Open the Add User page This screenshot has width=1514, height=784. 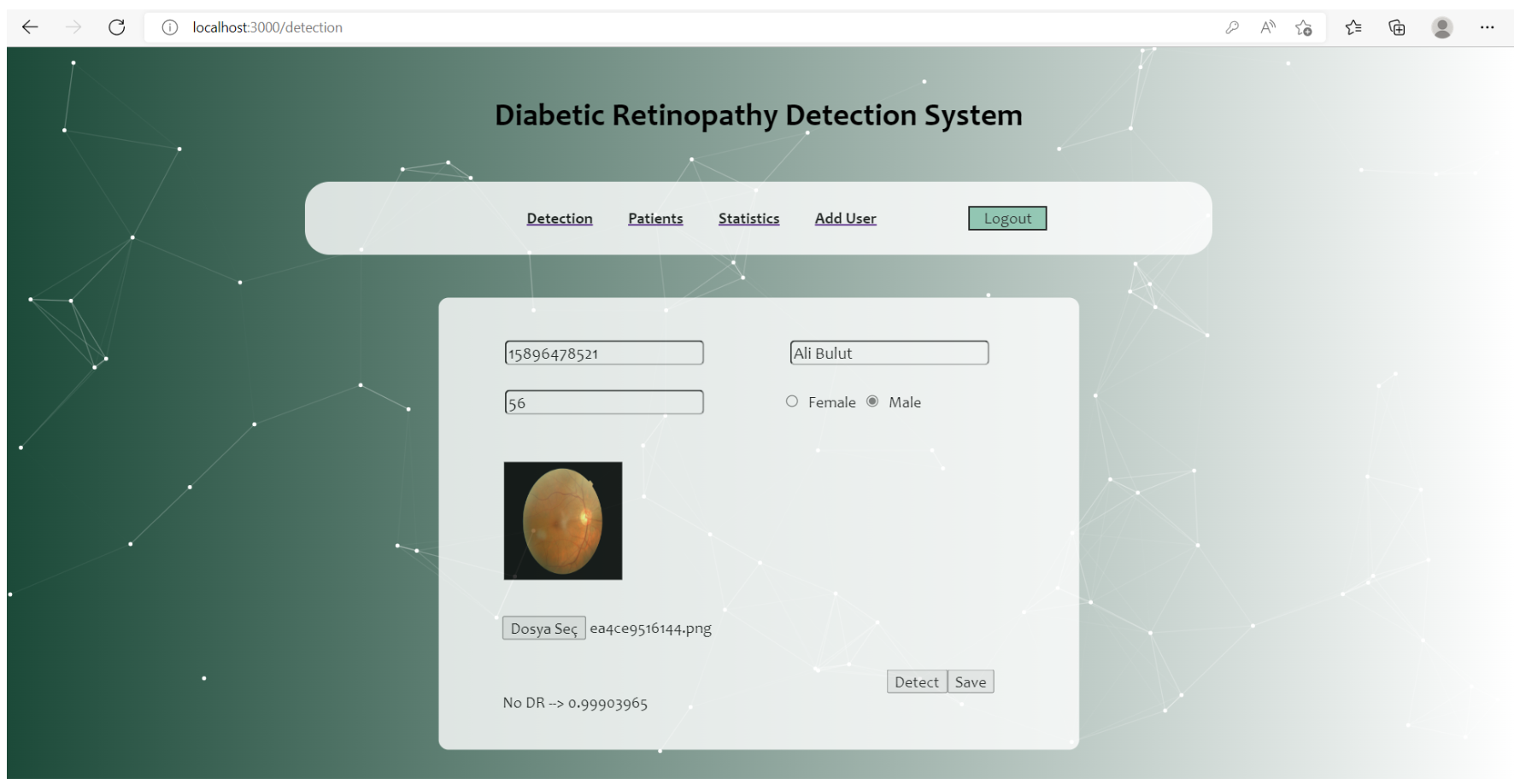click(x=845, y=218)
